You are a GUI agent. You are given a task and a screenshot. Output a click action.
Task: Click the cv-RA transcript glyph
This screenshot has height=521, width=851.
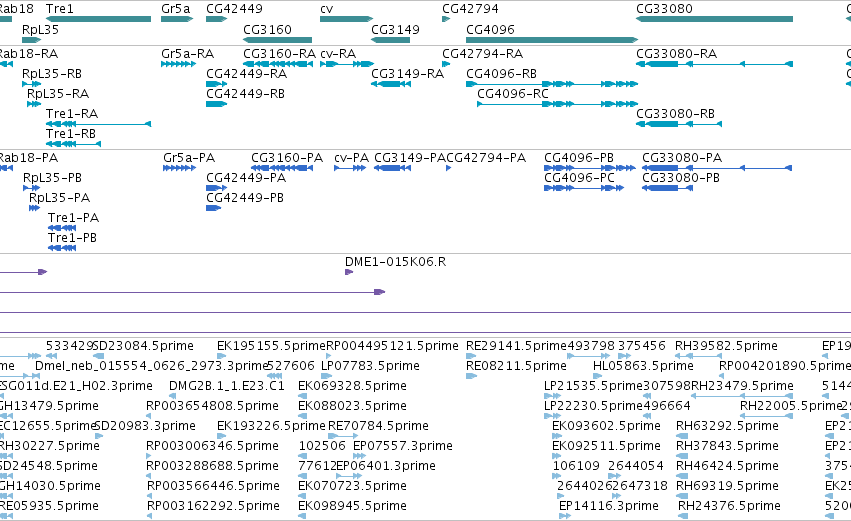pyautogui.click(x=347, y=64)
